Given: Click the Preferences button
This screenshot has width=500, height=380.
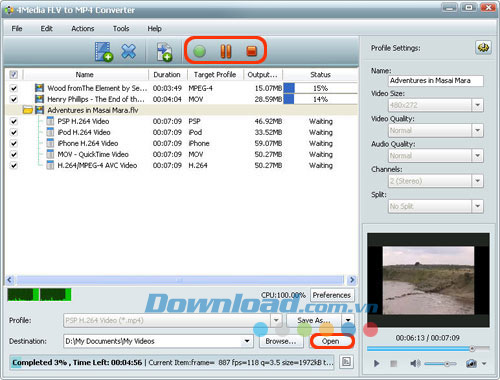Looking at the screenshot, I should (x=332, y=295).
